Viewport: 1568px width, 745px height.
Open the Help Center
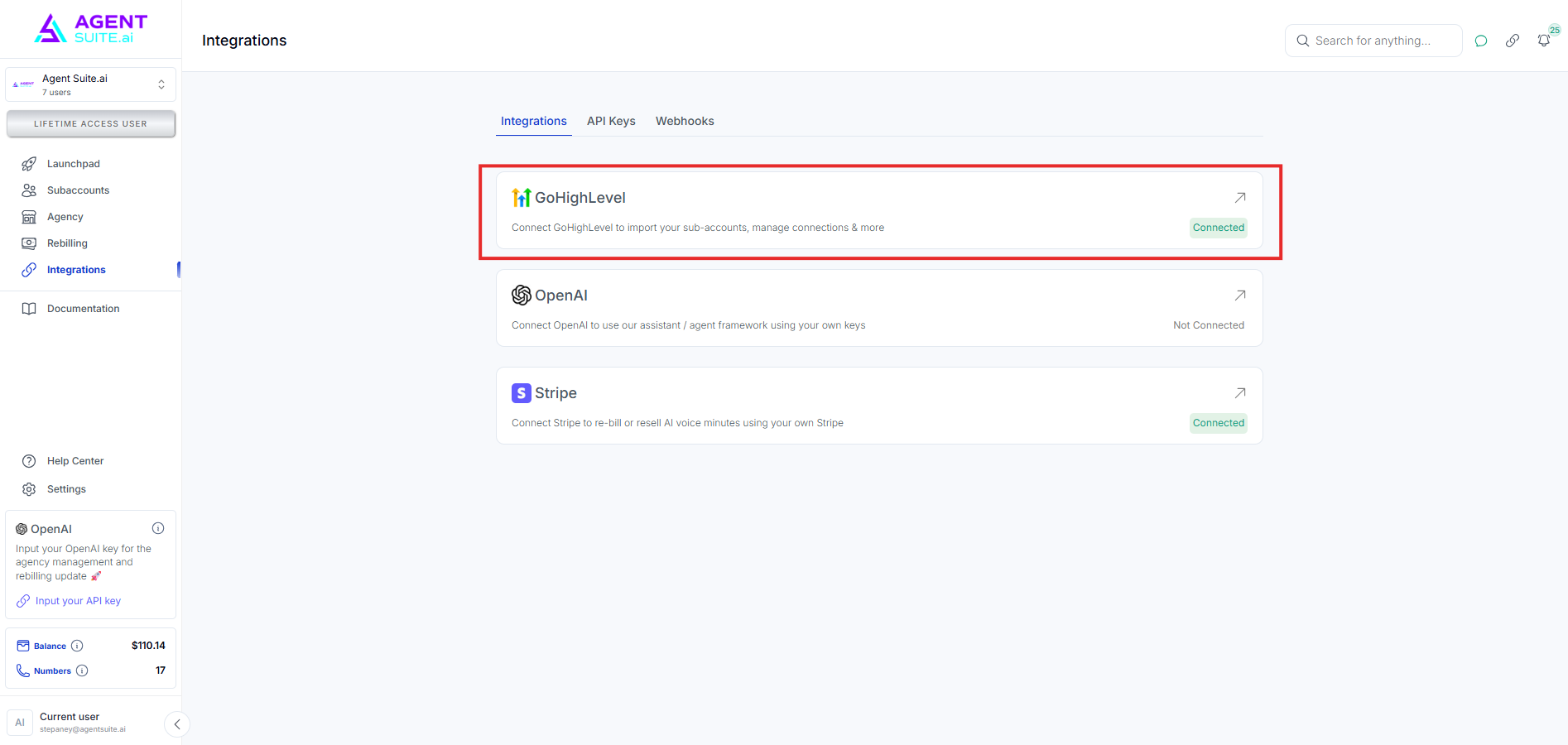click(x=75, y=461)
